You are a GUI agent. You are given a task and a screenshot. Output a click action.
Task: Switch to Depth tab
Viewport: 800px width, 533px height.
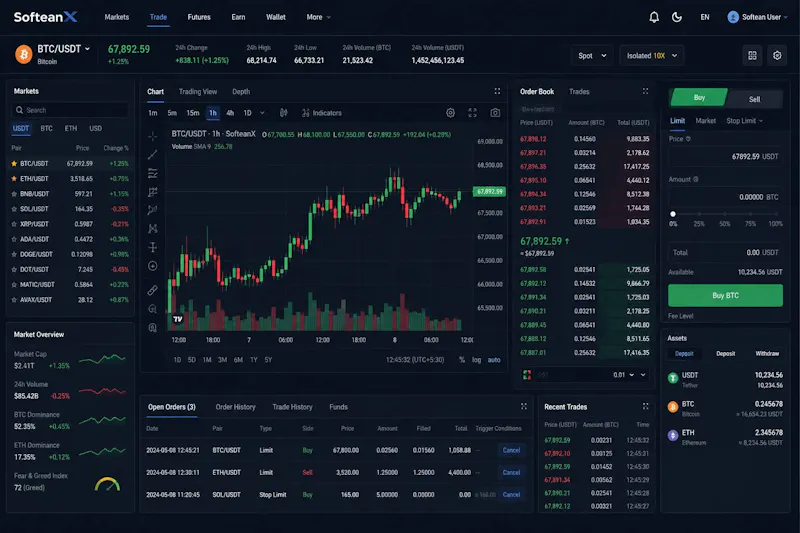point(241,92)
